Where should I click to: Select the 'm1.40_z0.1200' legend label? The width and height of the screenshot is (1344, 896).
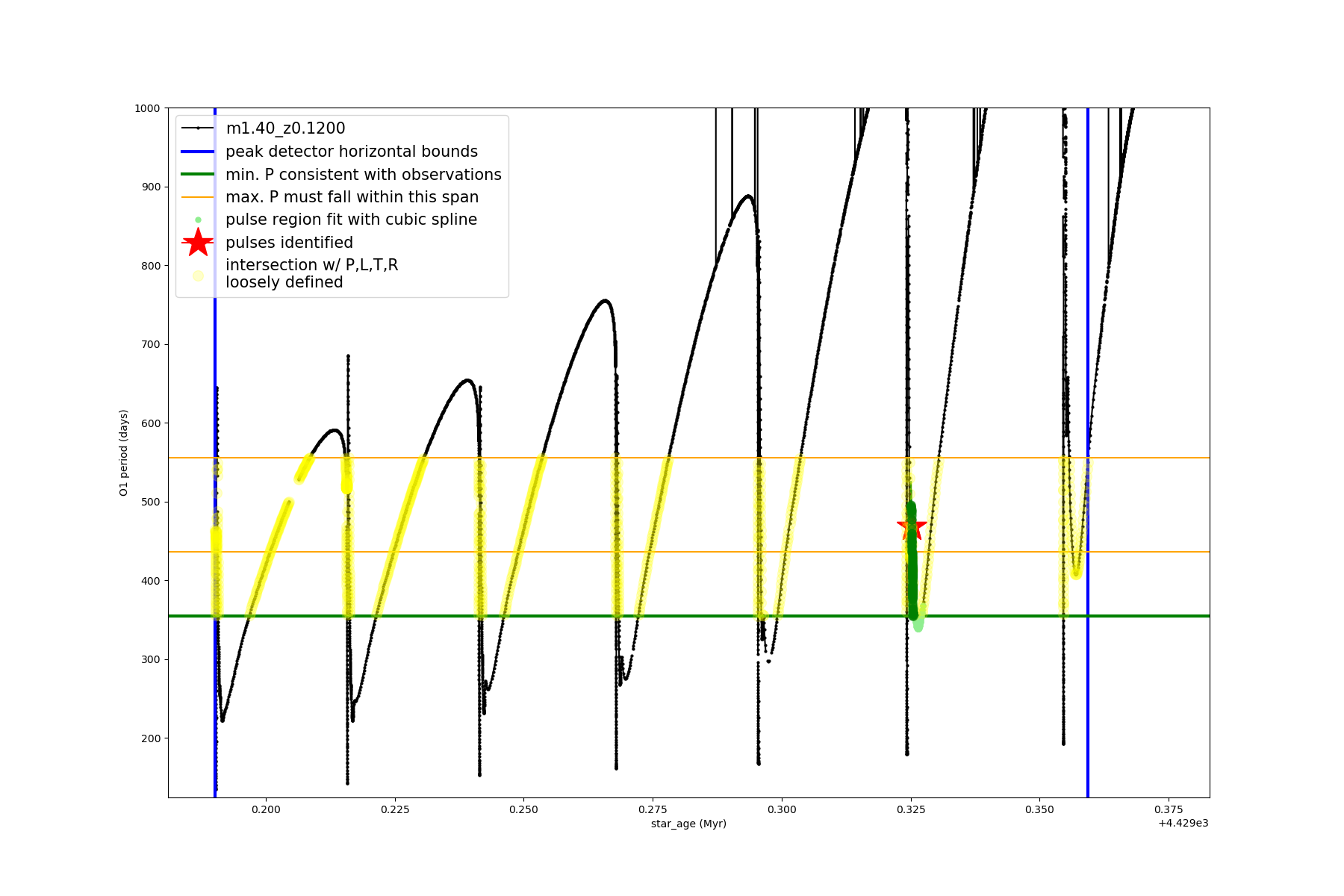285,128
